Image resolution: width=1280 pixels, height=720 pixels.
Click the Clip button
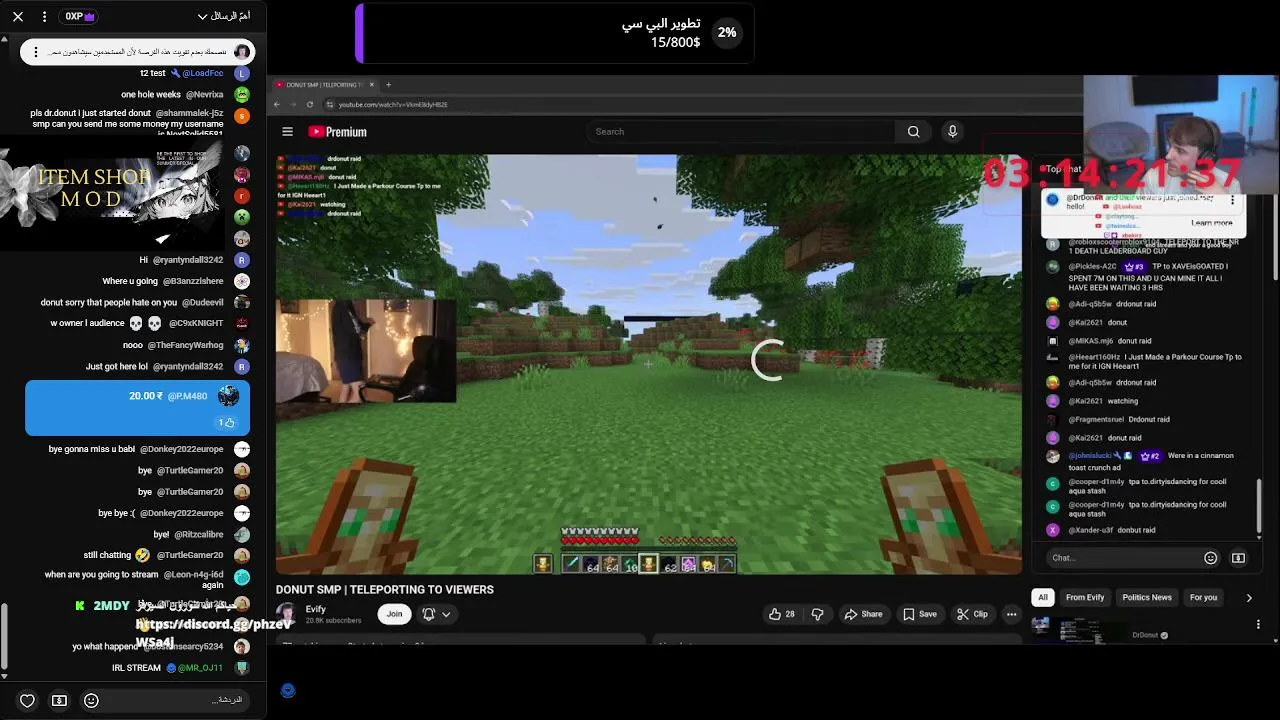pyautogui.click(x=972, y=614)
